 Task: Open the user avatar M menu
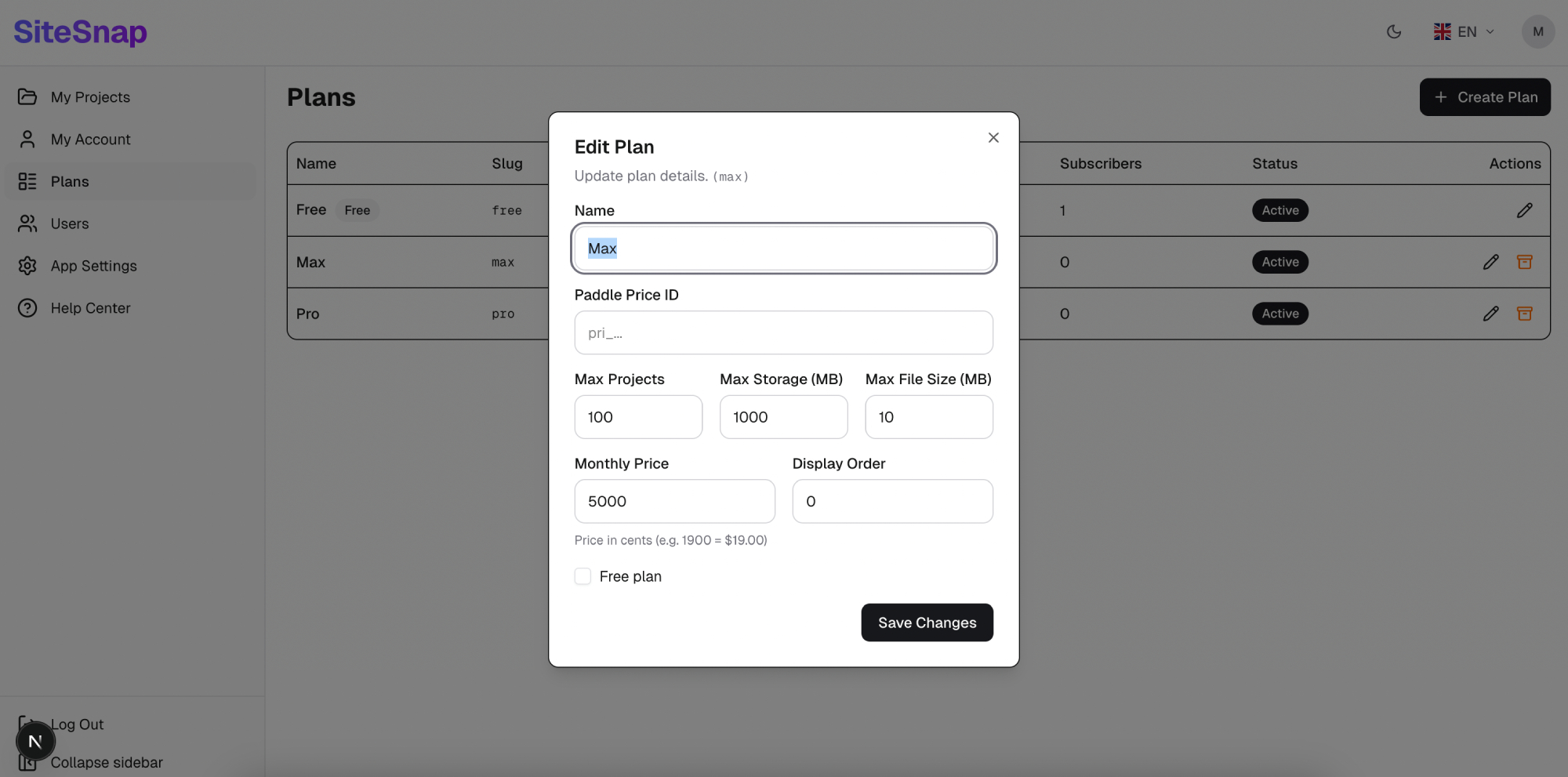pyautogui.click(x=1537, y=32)
